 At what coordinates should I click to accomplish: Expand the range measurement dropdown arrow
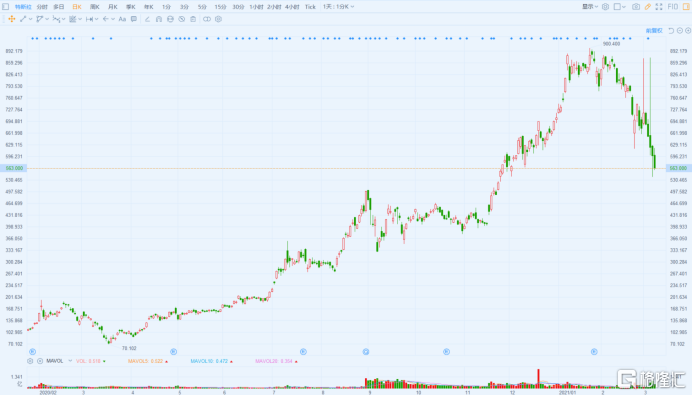point(96,19)
